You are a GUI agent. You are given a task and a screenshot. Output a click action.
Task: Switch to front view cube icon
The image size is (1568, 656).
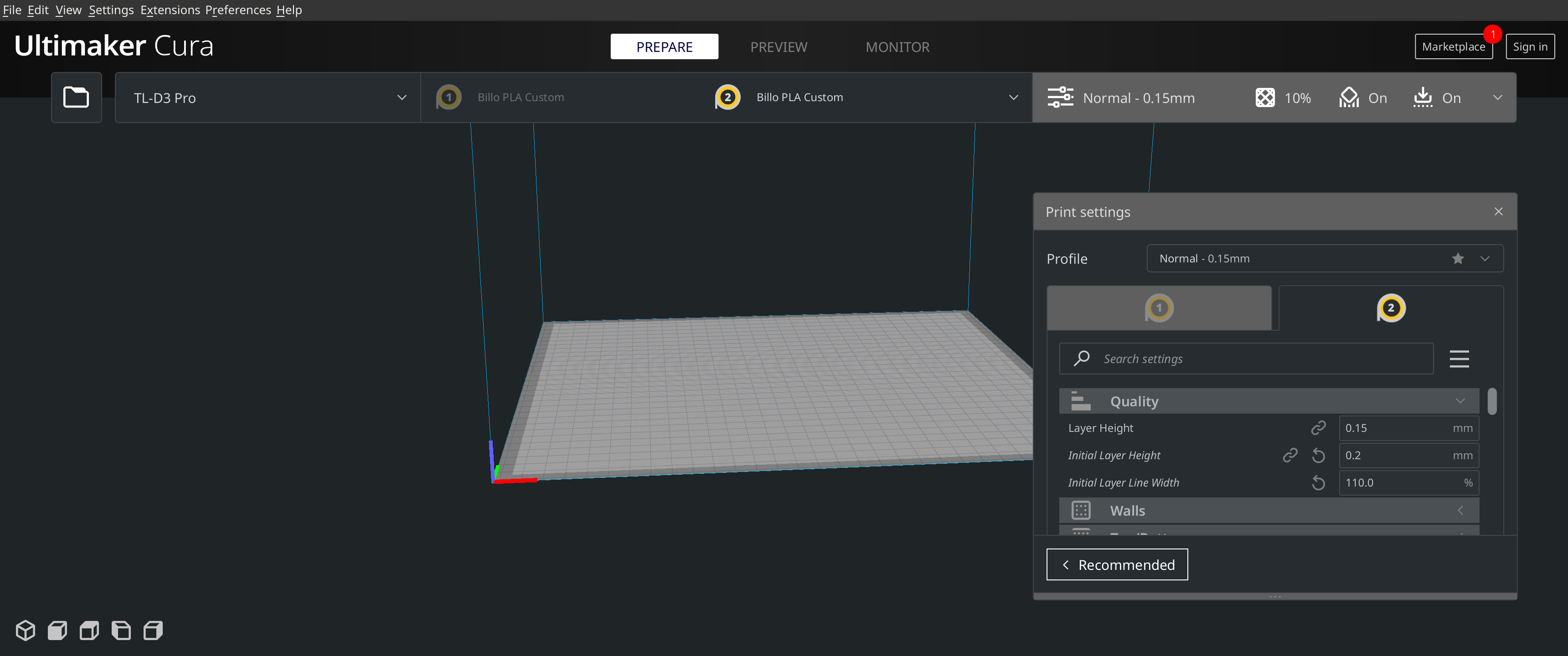tap(57, 630)
